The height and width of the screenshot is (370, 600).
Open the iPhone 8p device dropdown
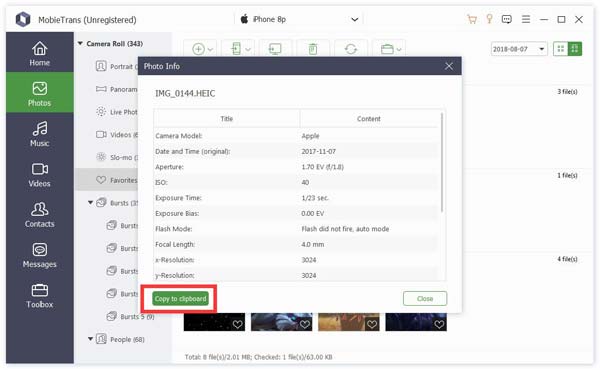(299, 19)
